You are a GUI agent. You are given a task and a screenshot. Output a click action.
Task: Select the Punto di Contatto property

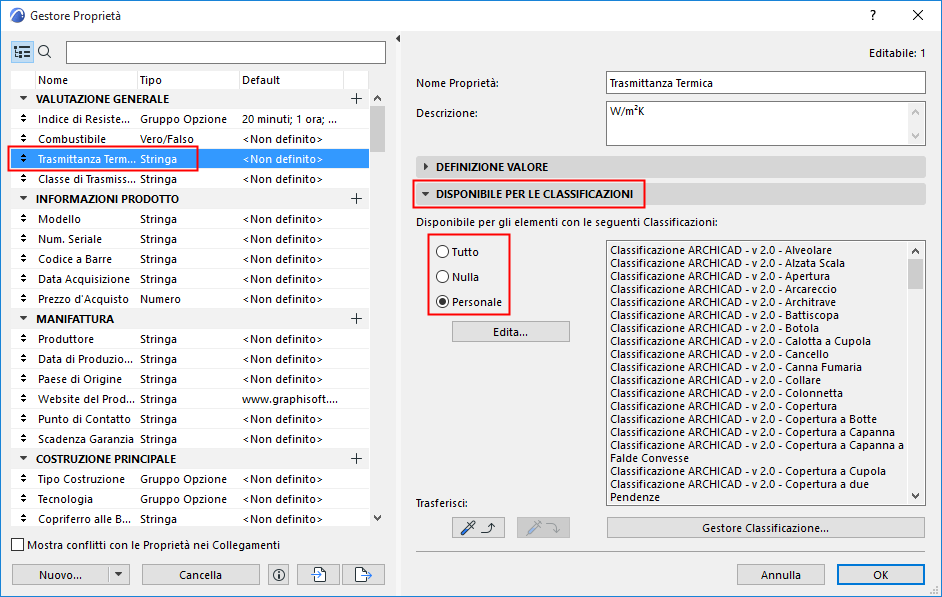(x=190, y=419)
